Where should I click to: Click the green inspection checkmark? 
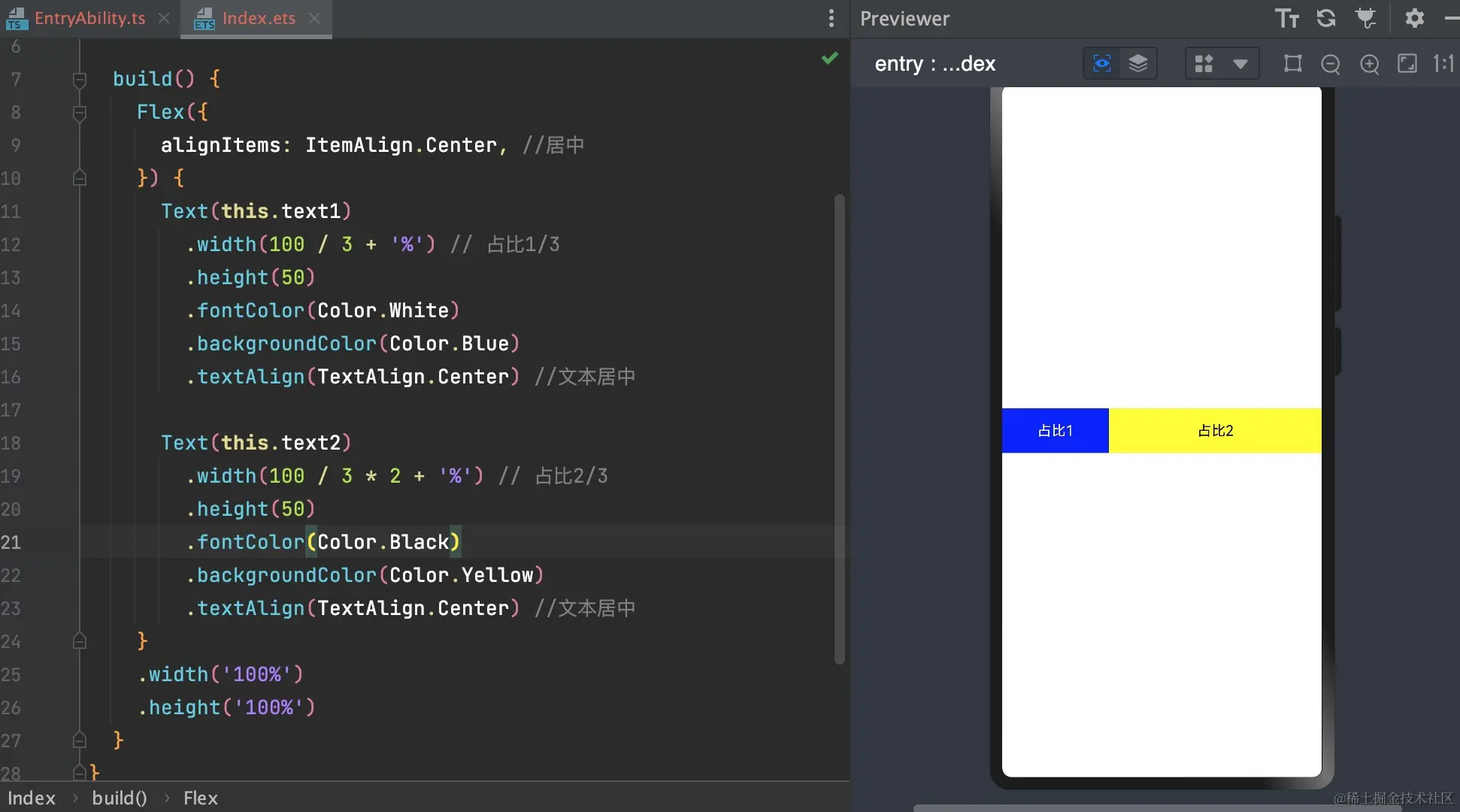click(829, 58)
